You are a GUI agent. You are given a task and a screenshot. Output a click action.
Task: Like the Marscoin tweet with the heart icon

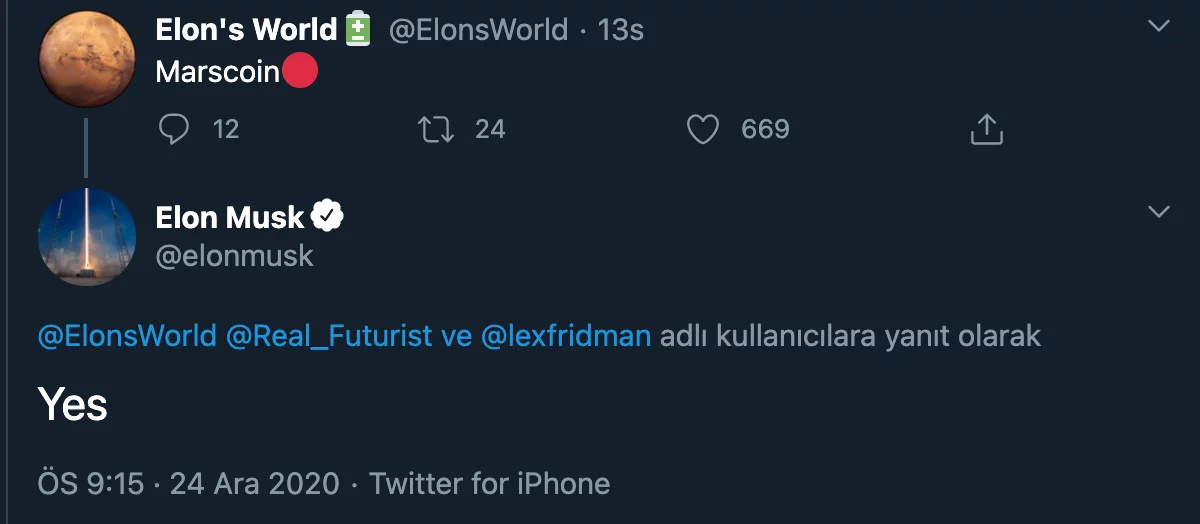pos(704,129)
